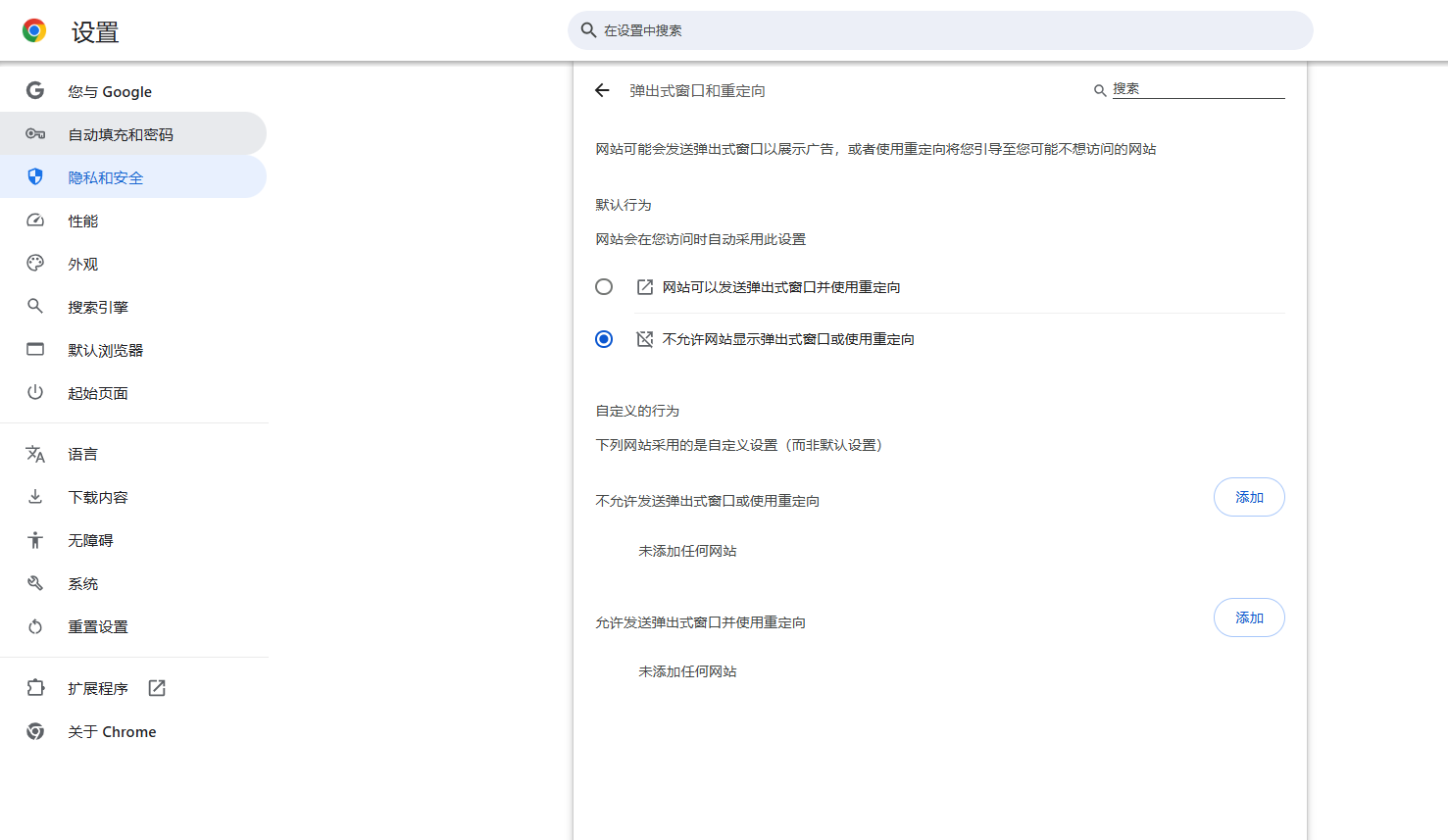The image size is (1448, 840).
Task: Click the speedometer icon for 性能
Action: [35, 221]
